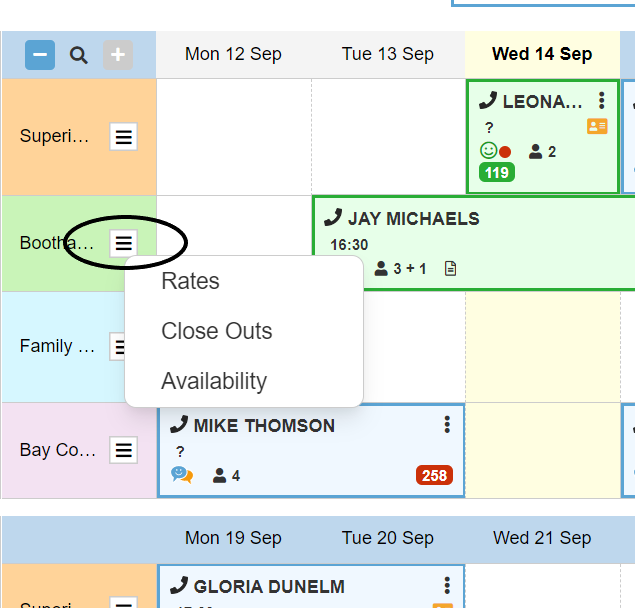
Task: Open the Superior room hamburger menu
Action: click(123, 137)
